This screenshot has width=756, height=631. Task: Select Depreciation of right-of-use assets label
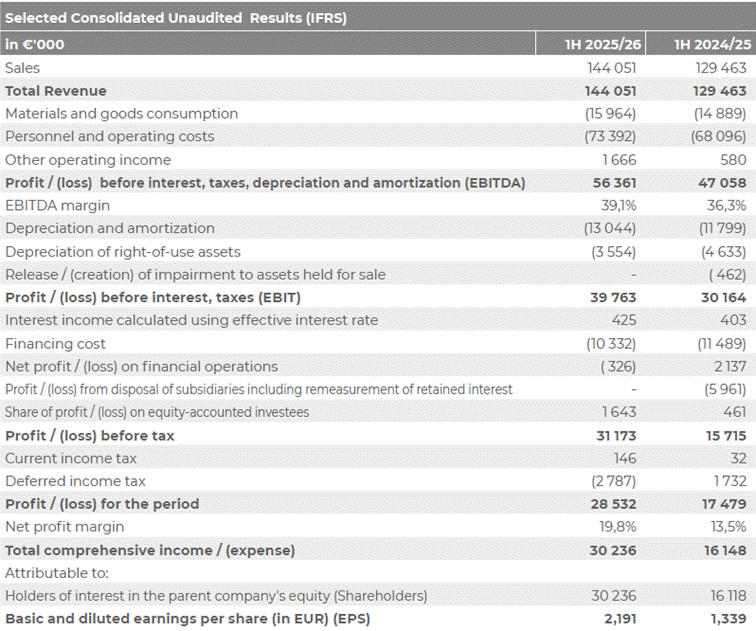pyautogui.click(x=123, y=252)
